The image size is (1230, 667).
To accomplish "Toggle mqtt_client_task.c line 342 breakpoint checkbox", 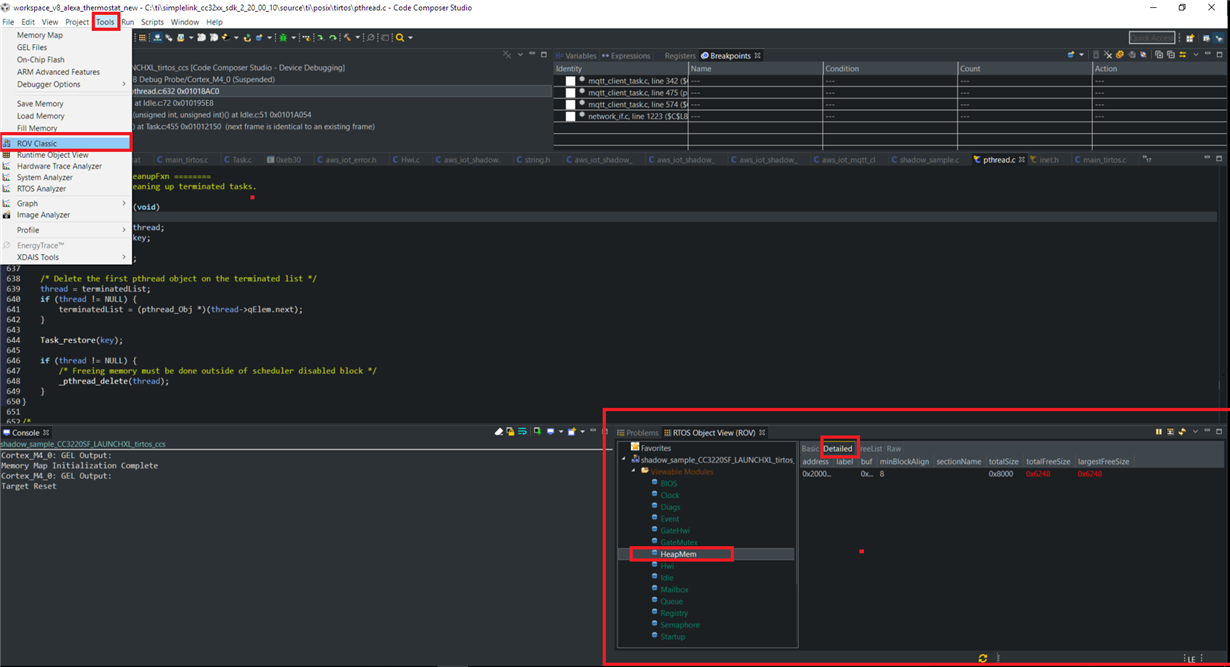I will pos(570,80).
